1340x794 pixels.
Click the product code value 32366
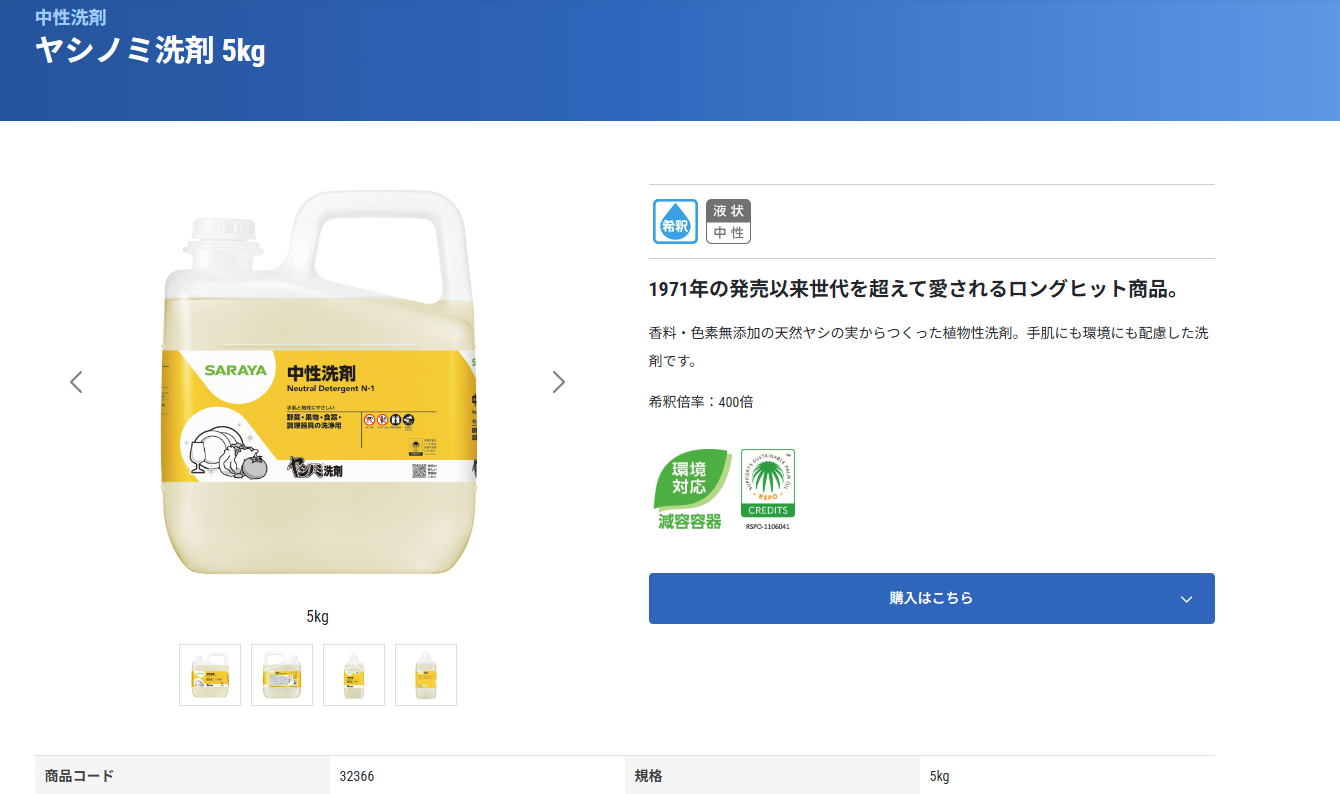357,776
